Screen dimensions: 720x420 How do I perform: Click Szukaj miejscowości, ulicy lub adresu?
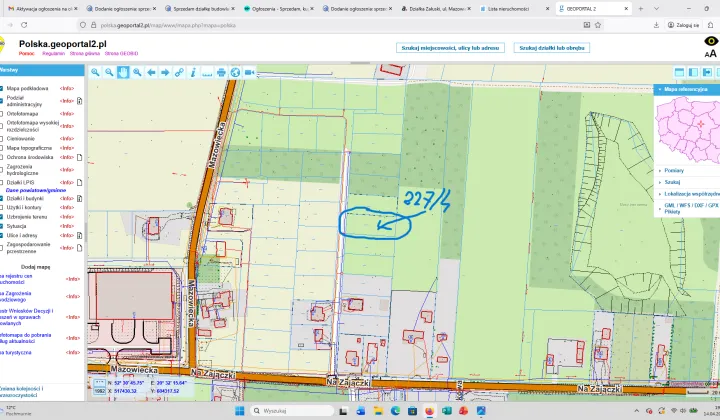coord(449,47)
